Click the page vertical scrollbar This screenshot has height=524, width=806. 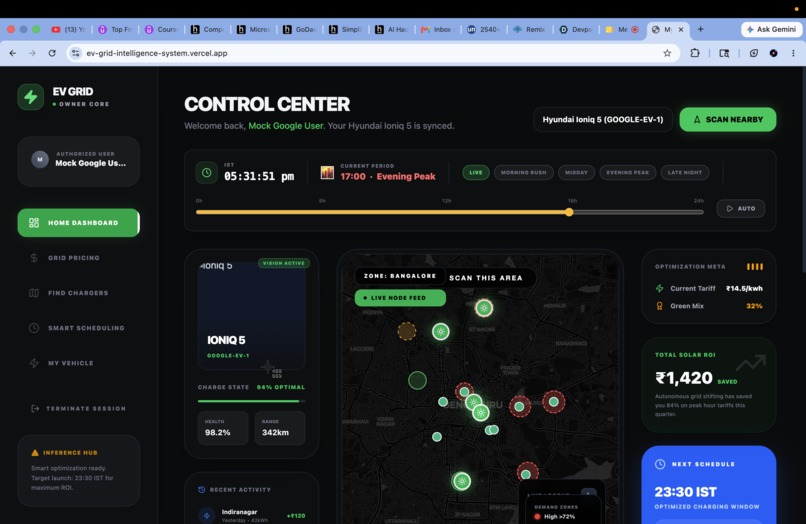pyautogui.click(x=803, y=170)
